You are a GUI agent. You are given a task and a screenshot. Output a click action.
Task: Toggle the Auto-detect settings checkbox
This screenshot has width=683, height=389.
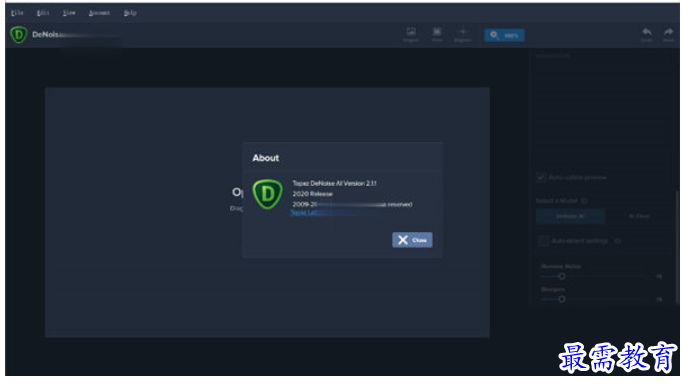click(x=543, y=240)
